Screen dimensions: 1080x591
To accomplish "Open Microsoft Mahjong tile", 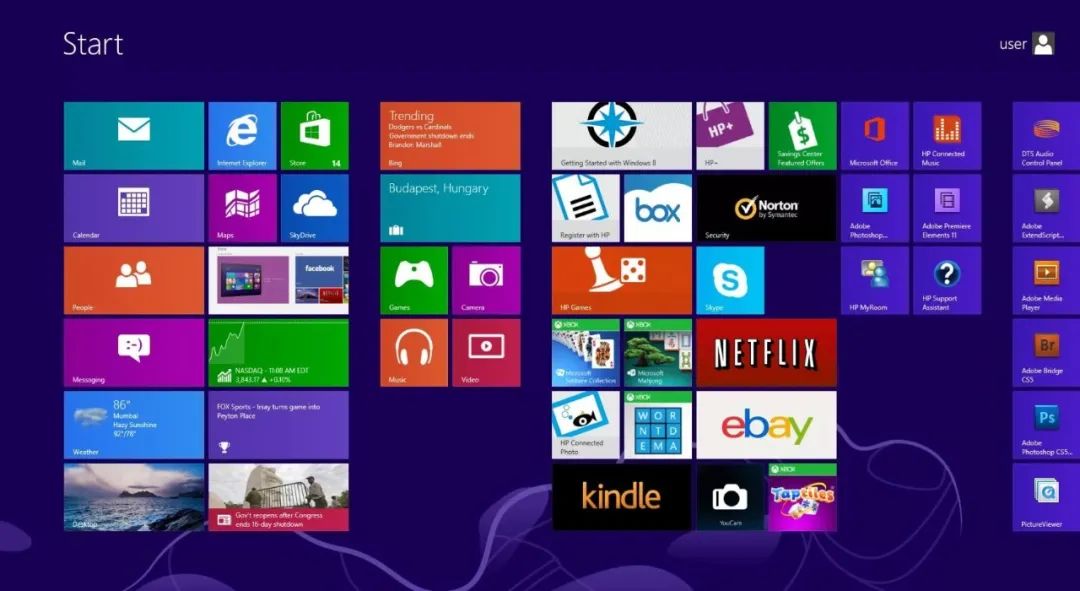I will (x=658, y=353).
